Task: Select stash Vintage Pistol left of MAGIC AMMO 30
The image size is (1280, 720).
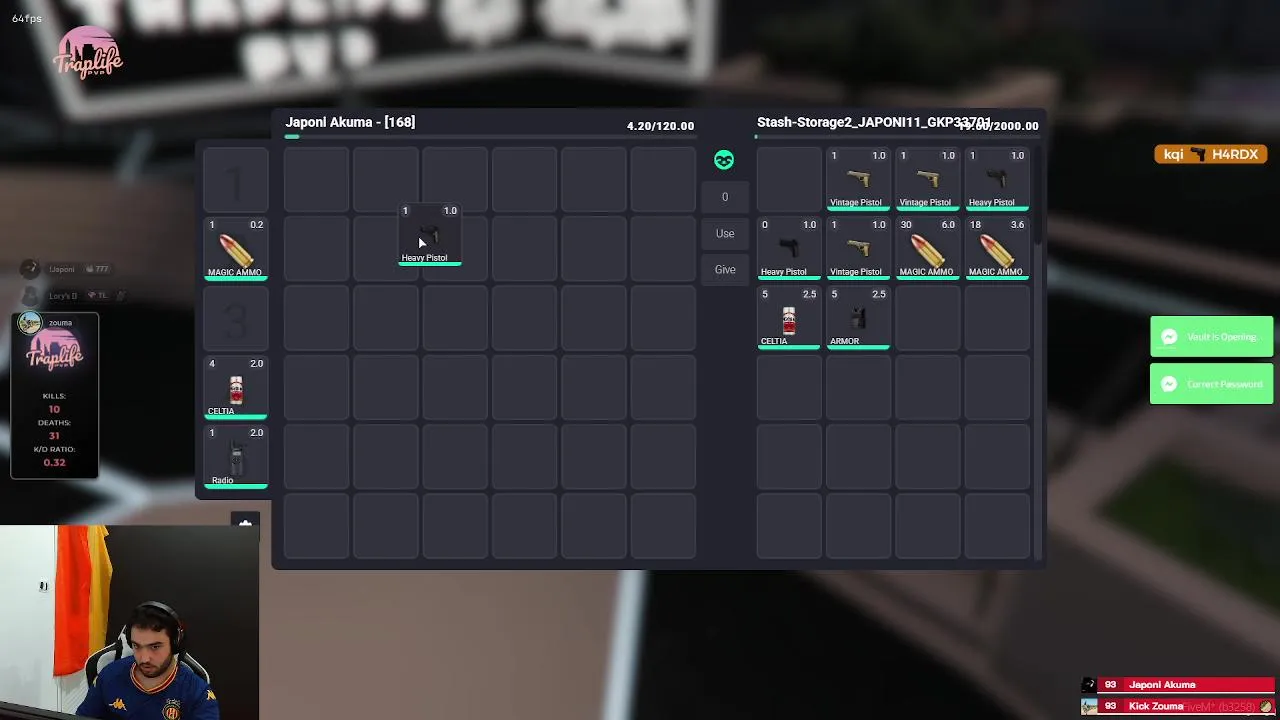Action: [858, 249]
